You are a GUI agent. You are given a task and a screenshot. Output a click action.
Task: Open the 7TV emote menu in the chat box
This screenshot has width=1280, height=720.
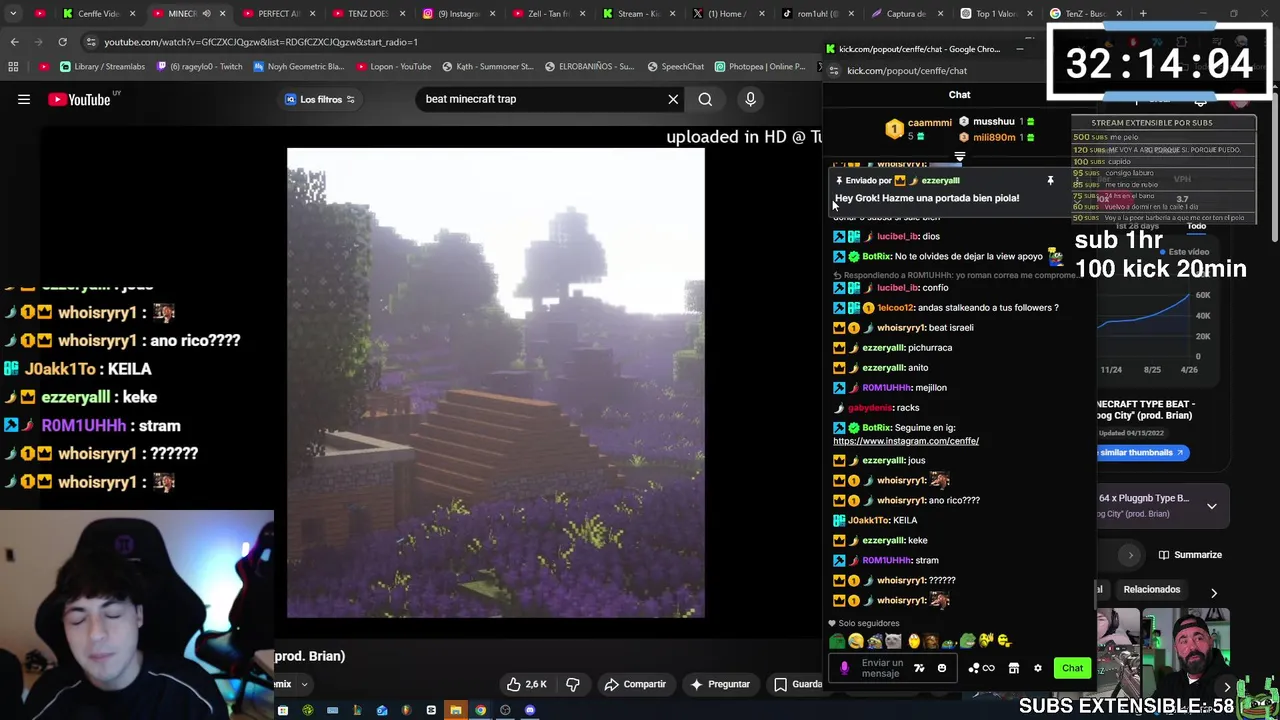[919, 668]
